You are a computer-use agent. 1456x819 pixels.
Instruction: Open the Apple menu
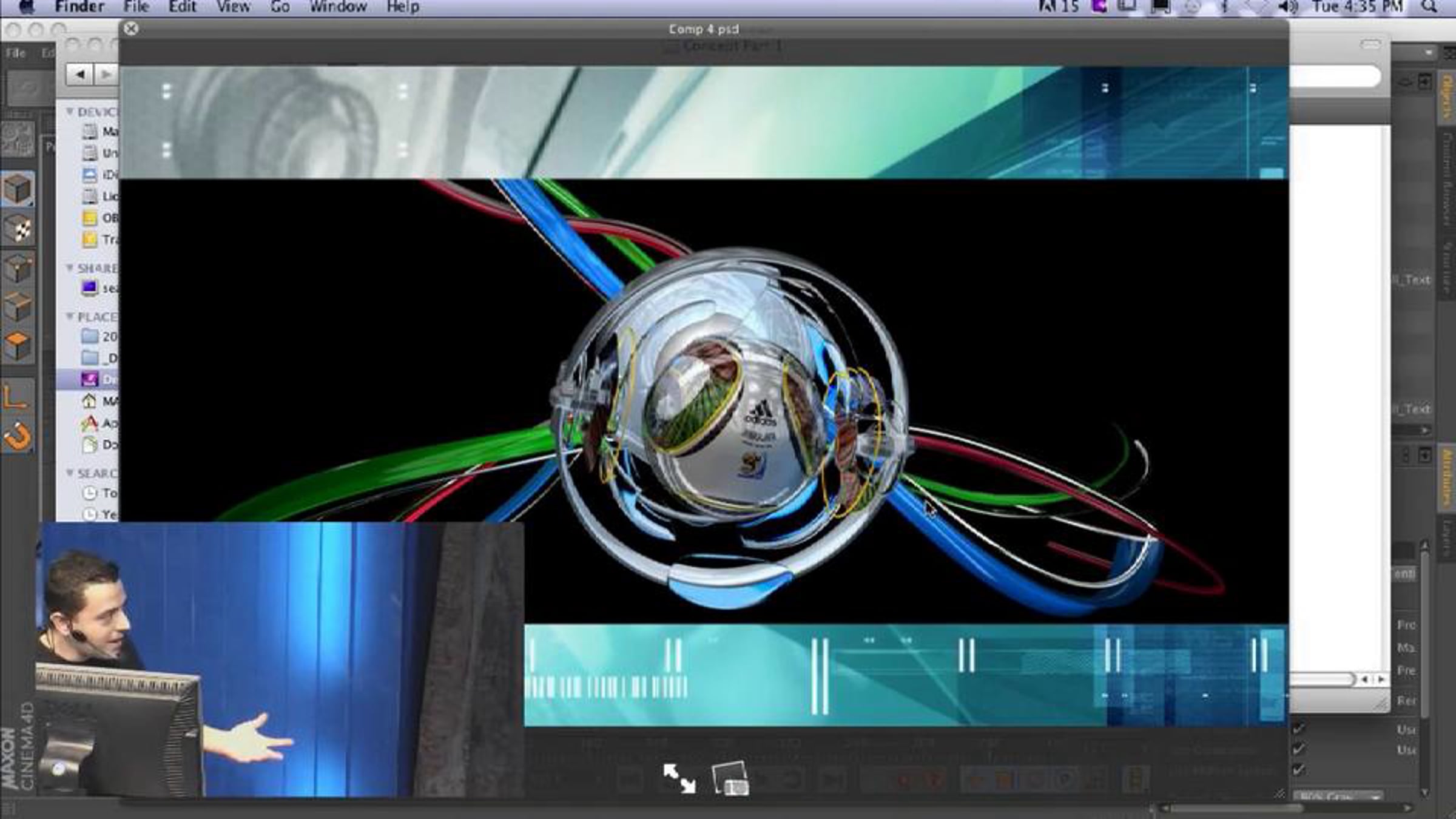27,7
